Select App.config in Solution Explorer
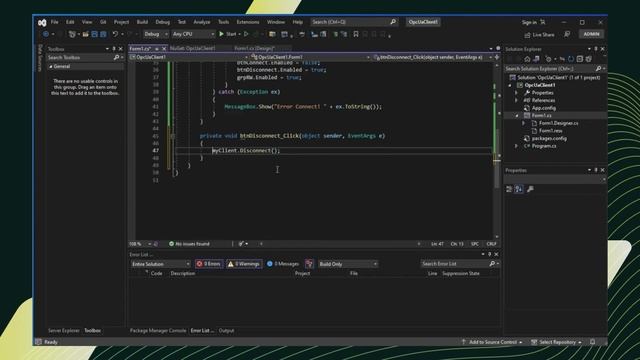The width and height of the screenshot is (640, 360). 543,108
